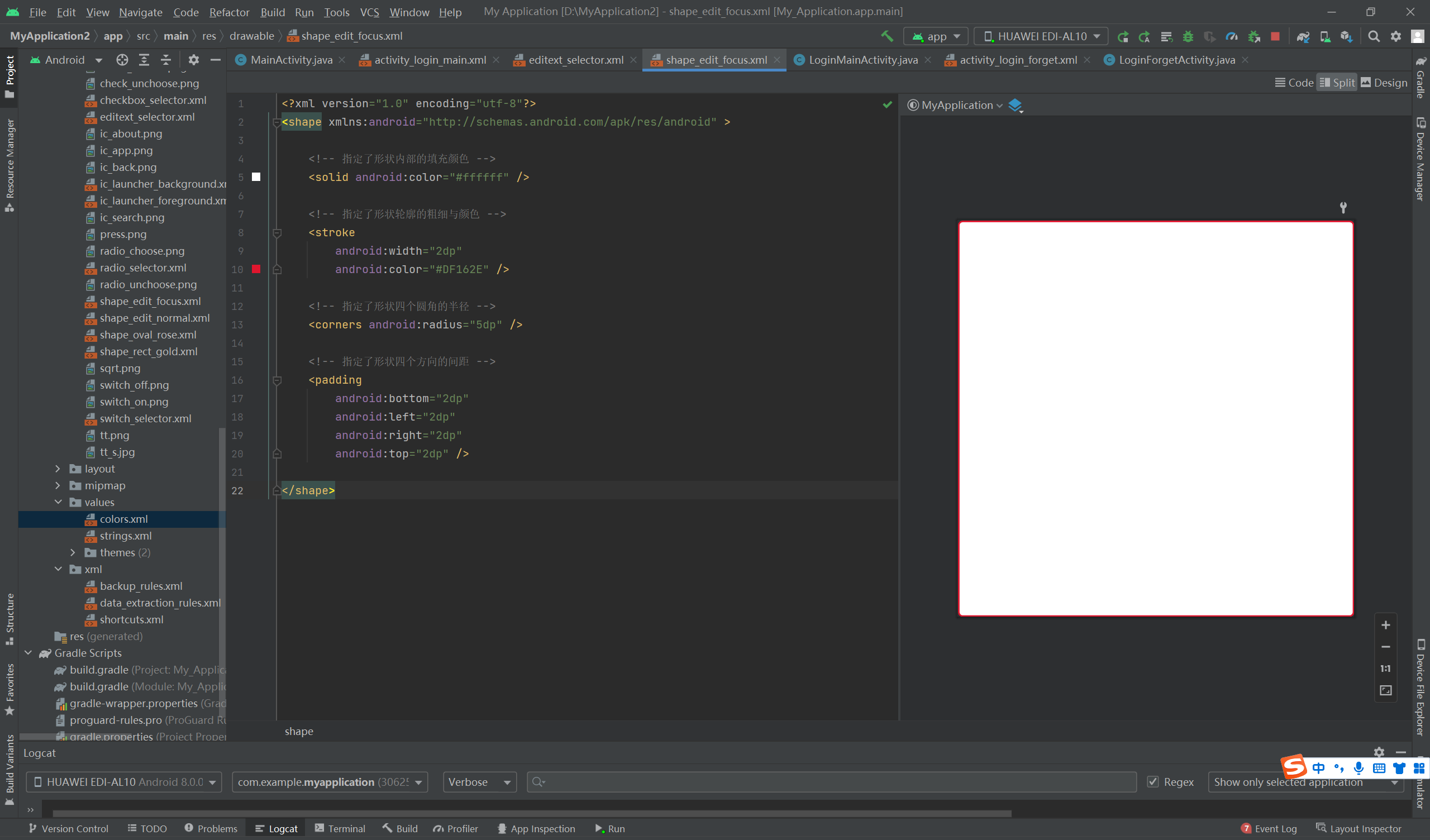The height and width of the screenshot is (840, 1430).
Task: Switch editor to Design view mode
Action: 1384,82
